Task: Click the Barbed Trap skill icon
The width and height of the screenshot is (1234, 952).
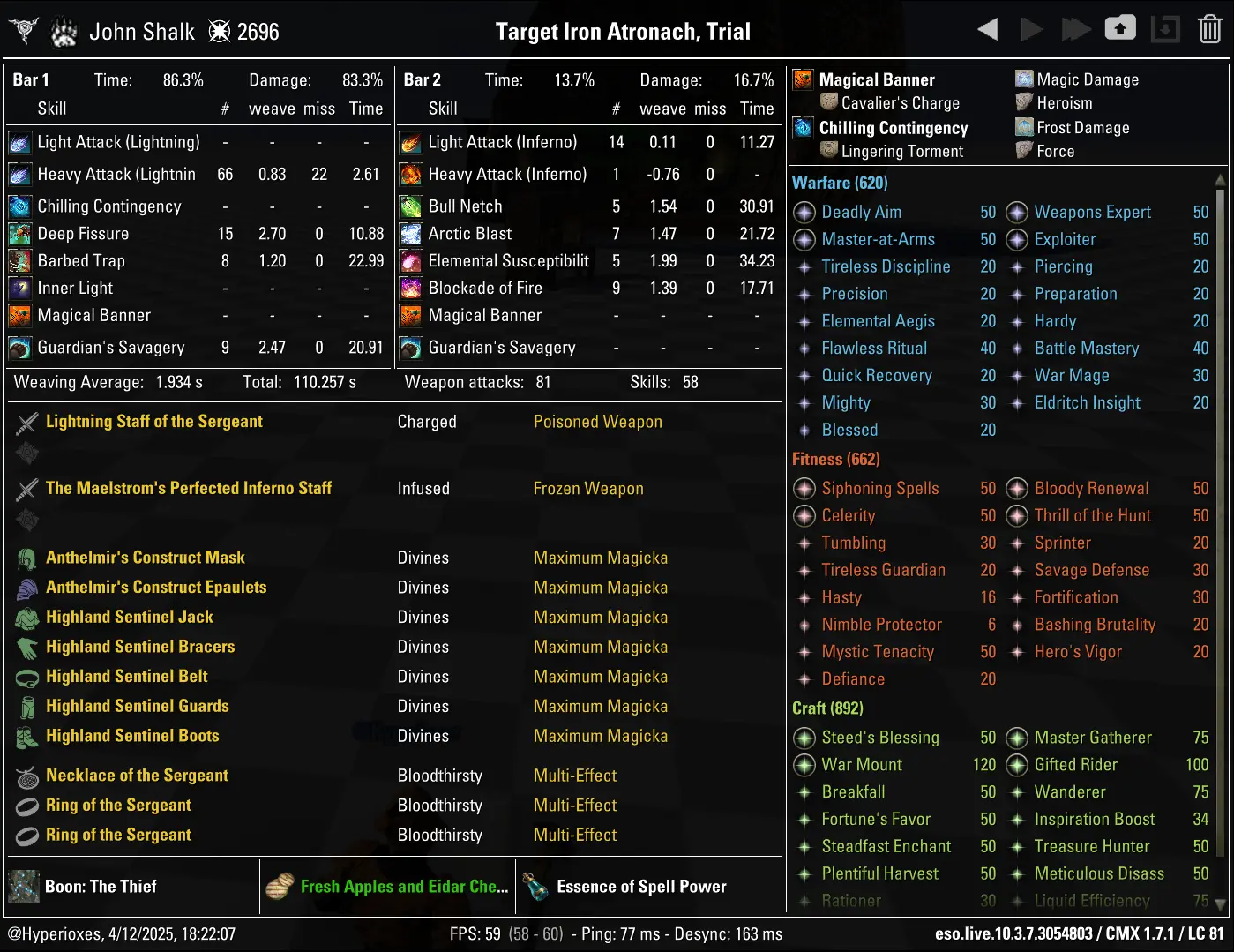Action: (19, 261)
